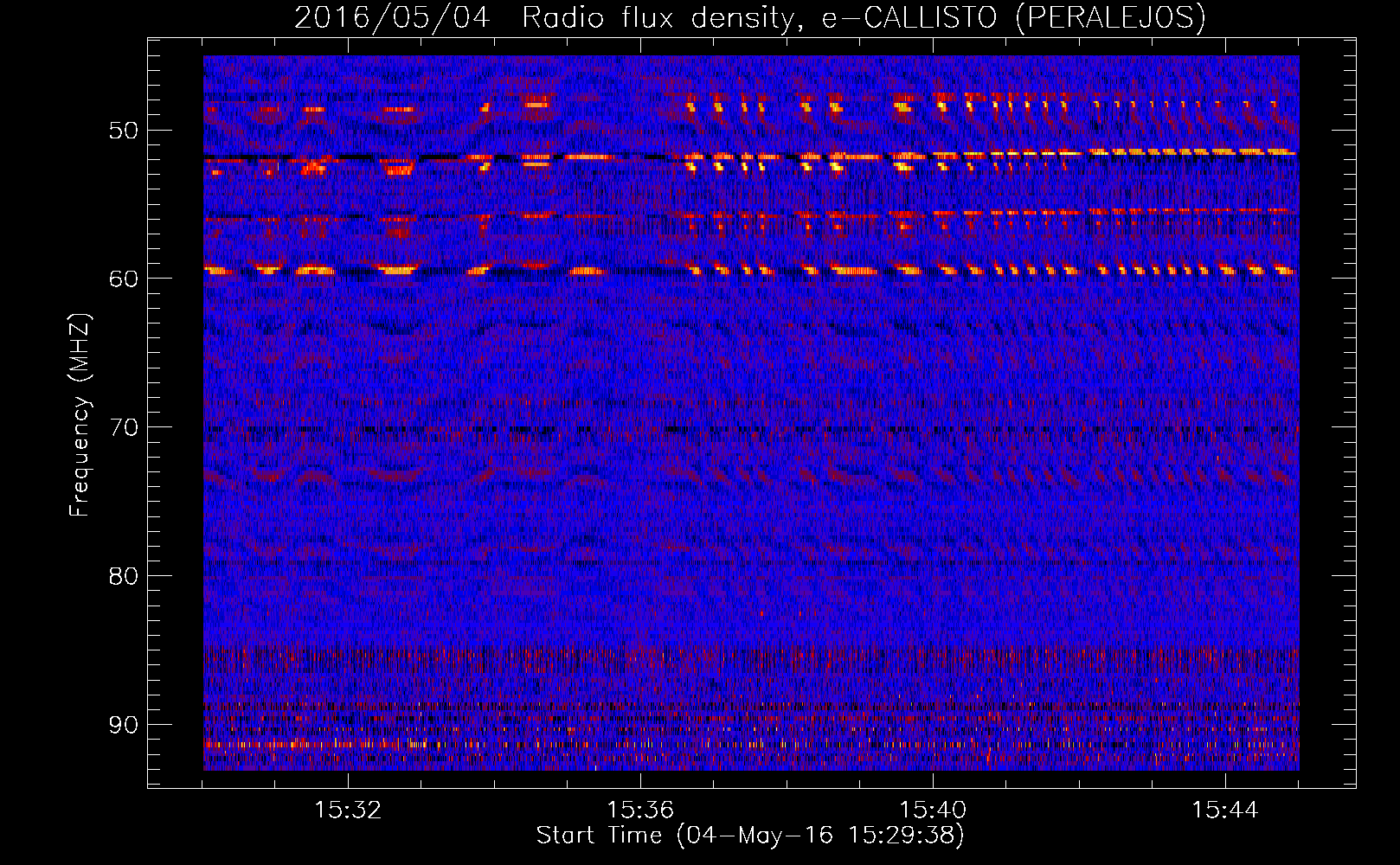Click the 15:40 time tick label
Viewport: 1400px width, 865px height.
click(933, 811)
